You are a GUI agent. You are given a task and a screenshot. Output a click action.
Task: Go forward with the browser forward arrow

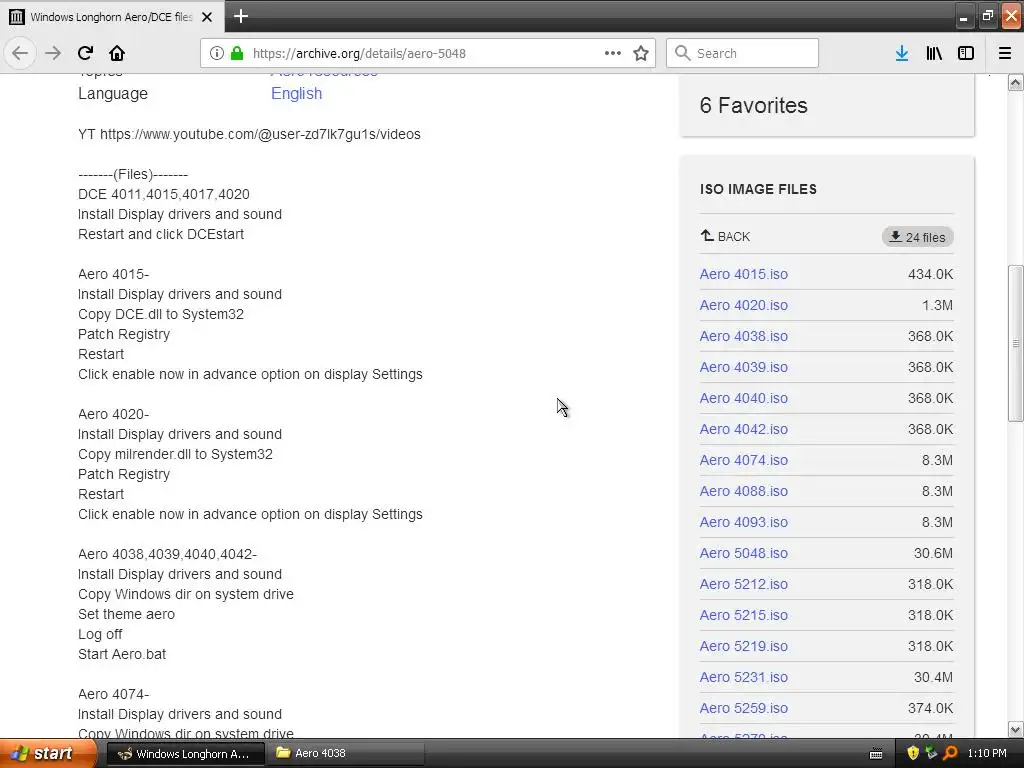pos(53,54)
